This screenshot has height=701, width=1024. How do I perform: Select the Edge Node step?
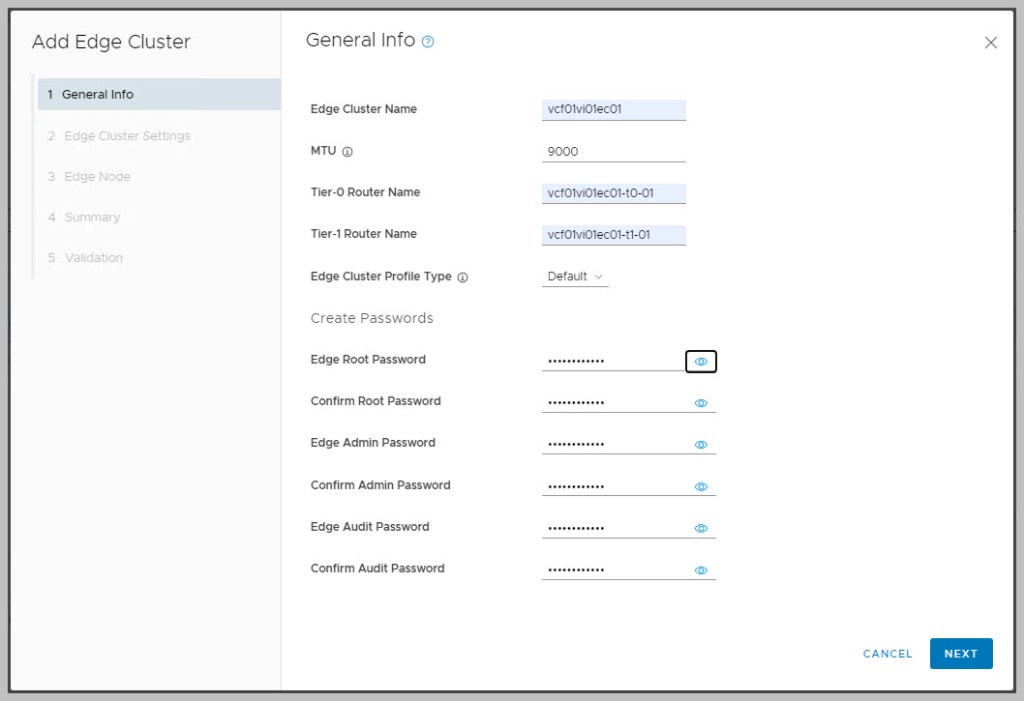click(x=97, y=177)
